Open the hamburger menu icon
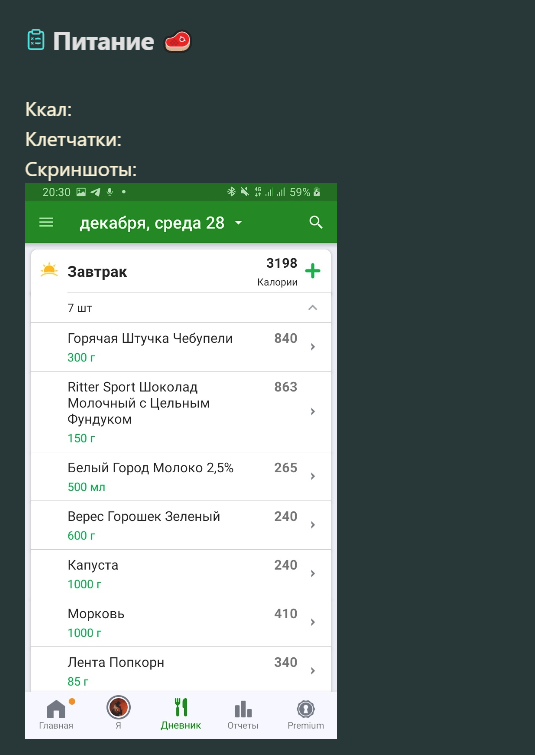Viewport: 535px width, 755px height. point(46,222)
